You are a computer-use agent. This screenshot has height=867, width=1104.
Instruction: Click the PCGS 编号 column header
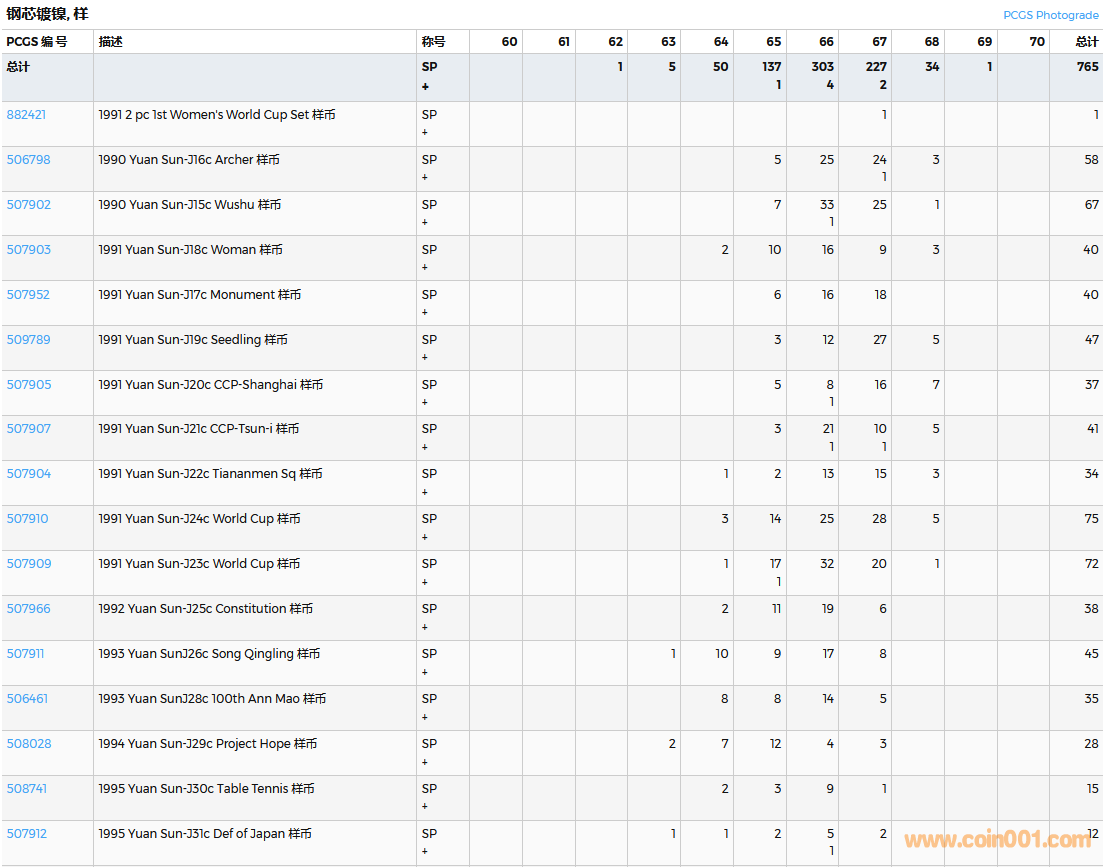pos(37,42)
